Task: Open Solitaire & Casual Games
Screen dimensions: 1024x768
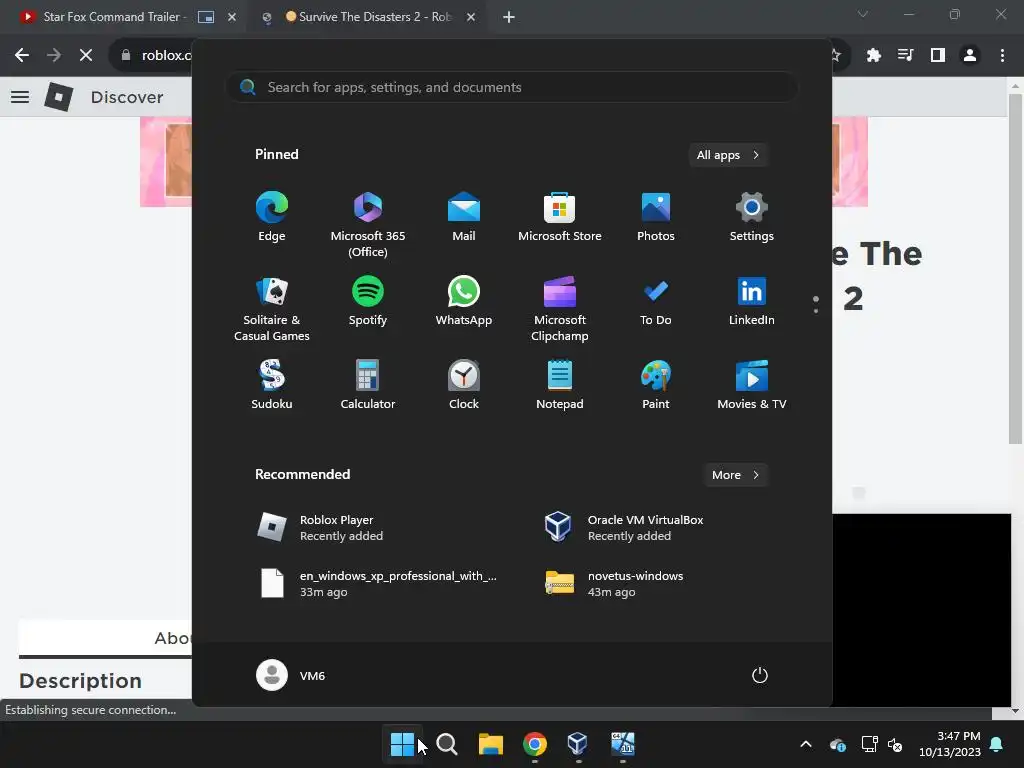Action: pyautogui.click(x=272, y=309)
